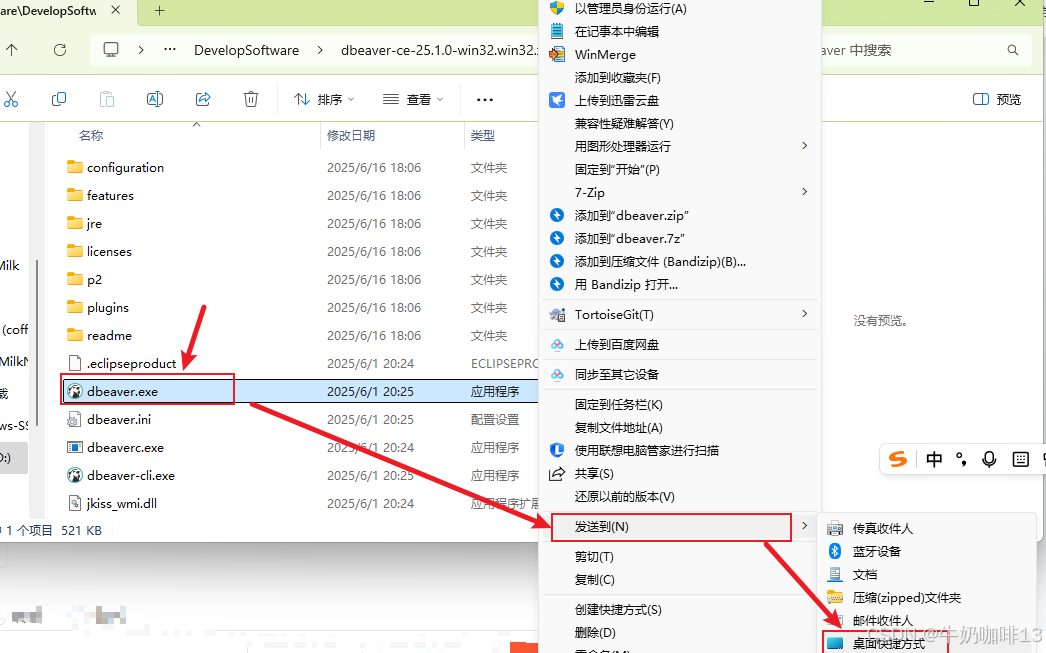This screenshot has height=653, width=1046.
Task: Select 添加到压缩文件 (Bandizip)(B)... entry
Action: [679, 261]
